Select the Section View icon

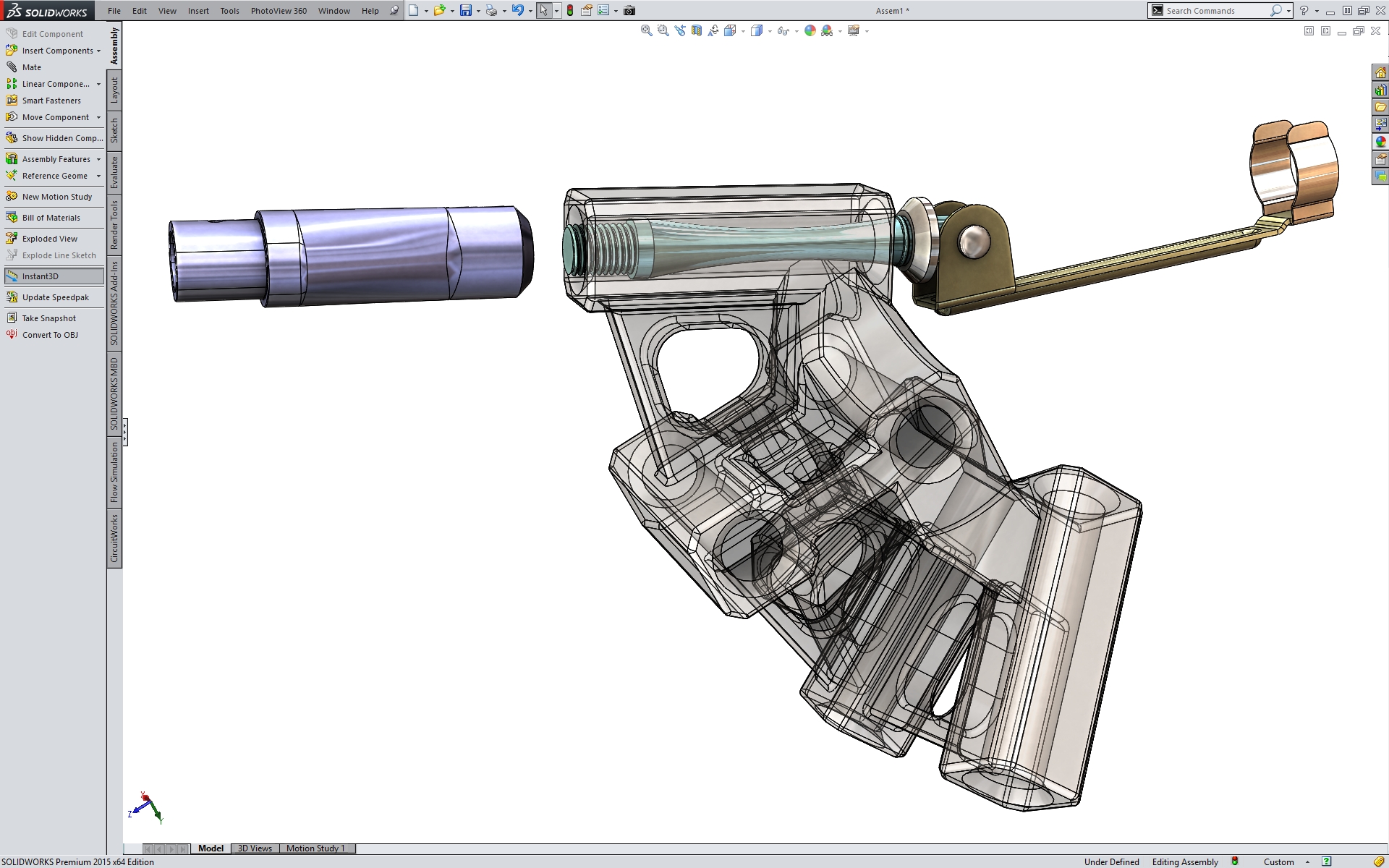coord(696,30)
